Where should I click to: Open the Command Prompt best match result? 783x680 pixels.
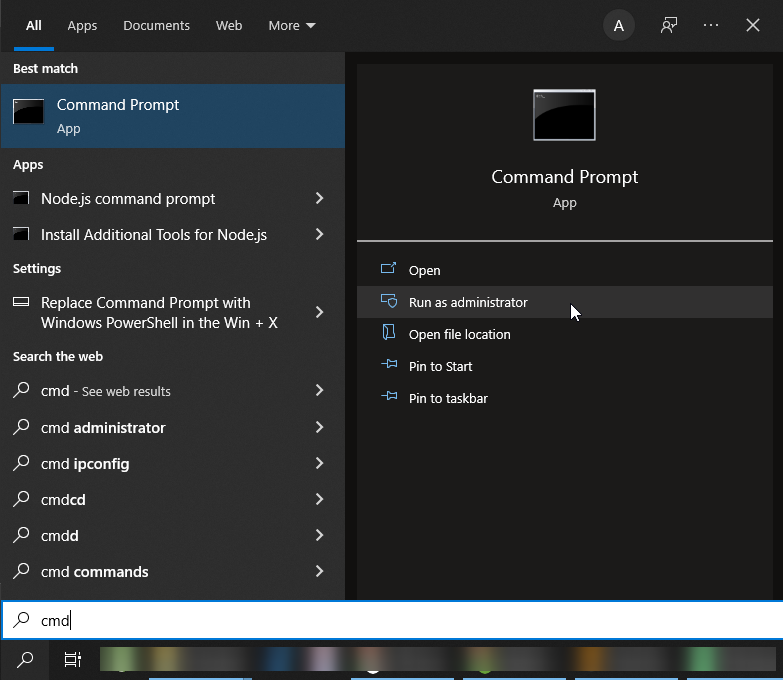coord(173,116)
